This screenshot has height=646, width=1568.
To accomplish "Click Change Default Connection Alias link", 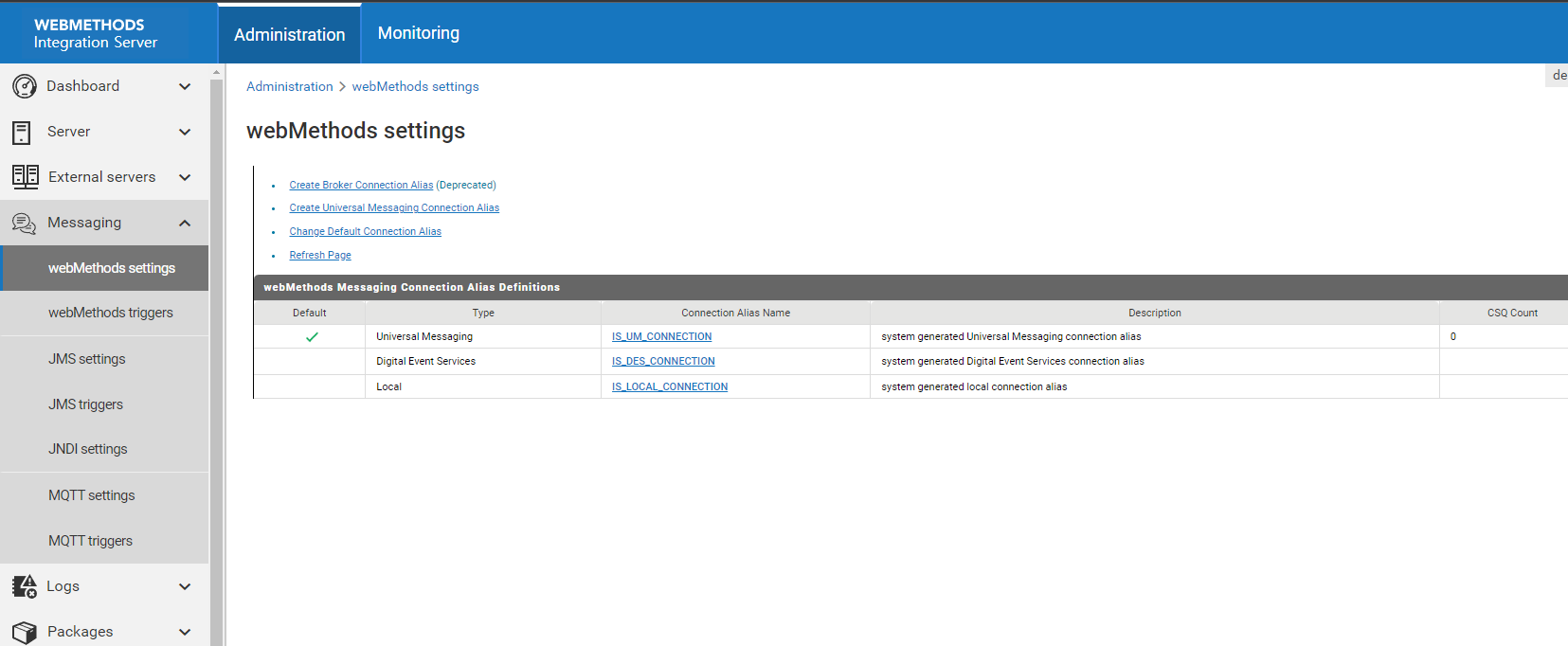I will pos(365,232).
